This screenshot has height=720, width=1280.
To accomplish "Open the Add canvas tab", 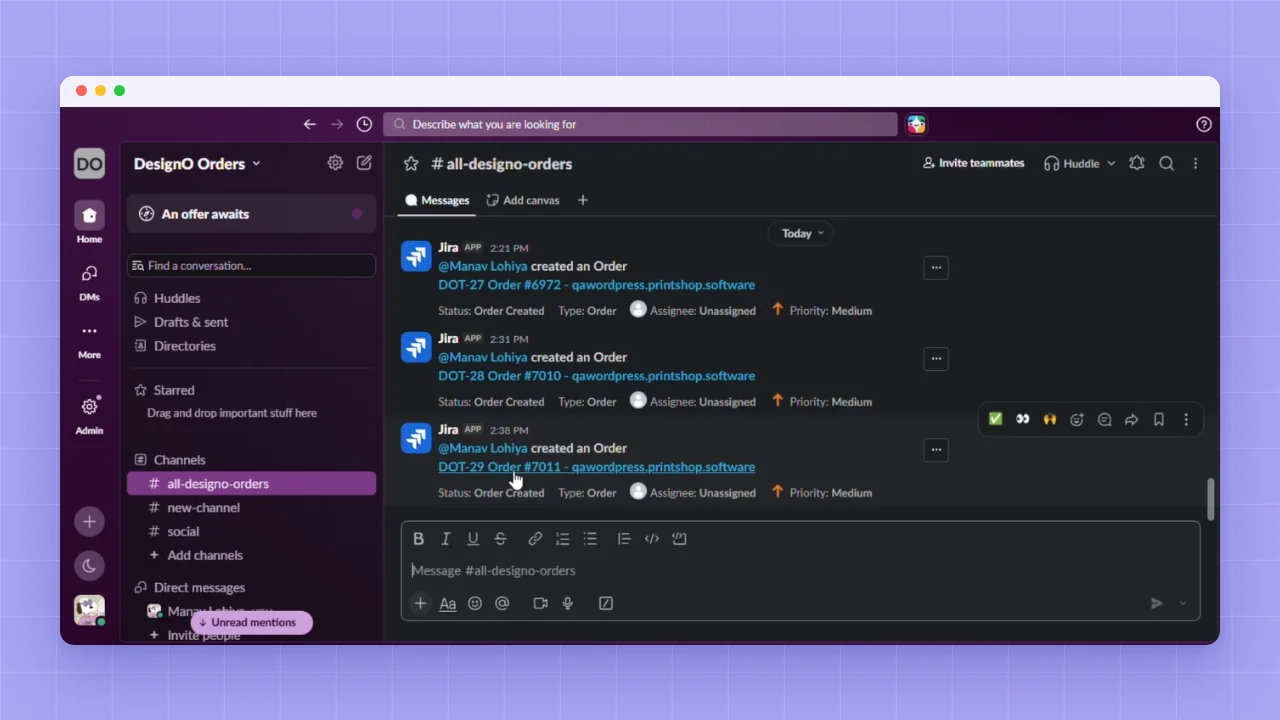I will (x=522, y=200).
